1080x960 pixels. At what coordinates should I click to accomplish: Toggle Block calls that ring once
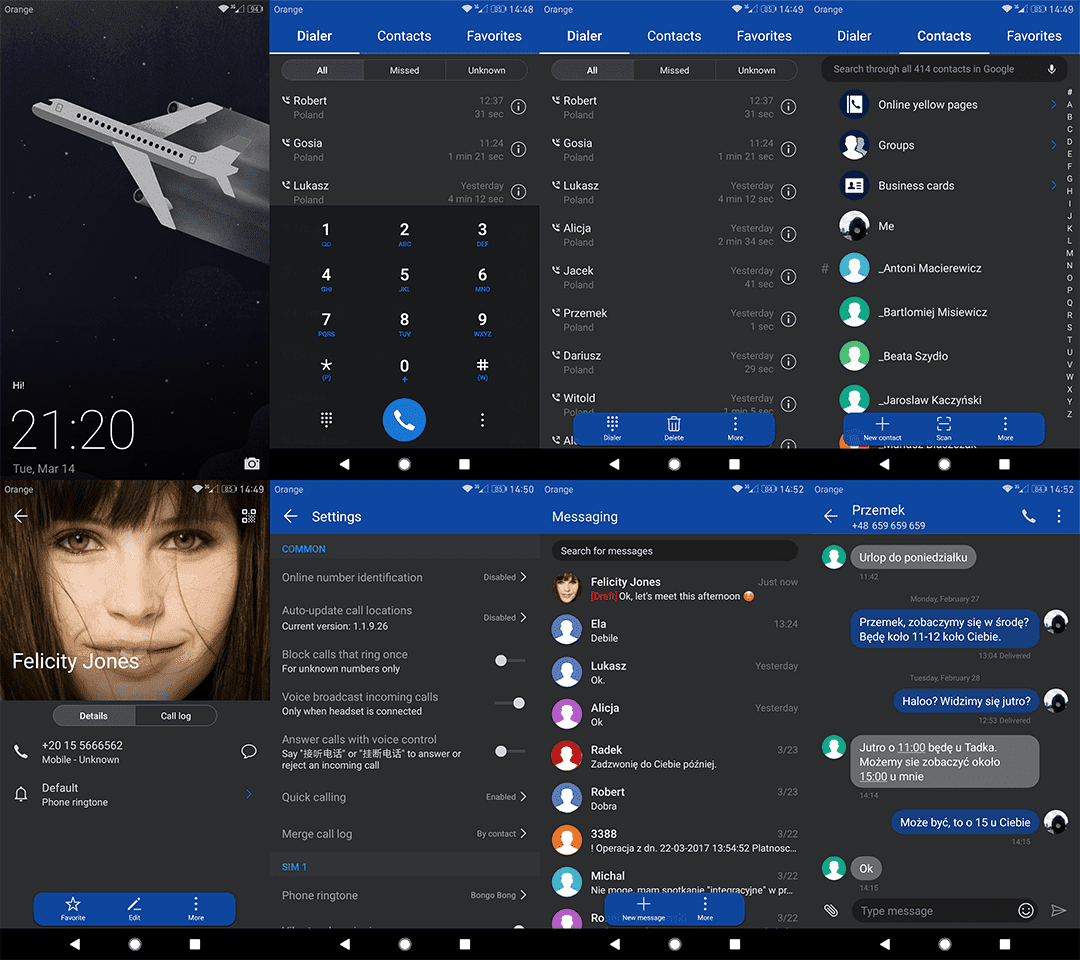510,660
